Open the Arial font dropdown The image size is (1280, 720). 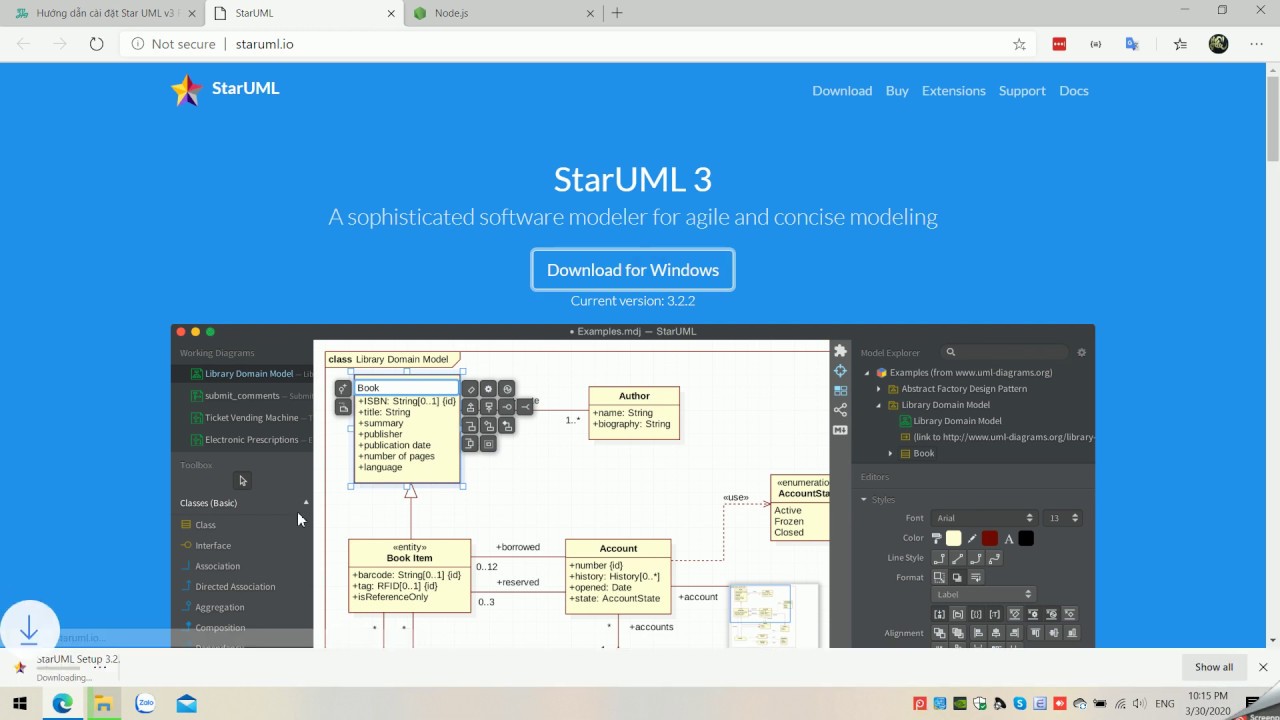click(x=984, y=518)
